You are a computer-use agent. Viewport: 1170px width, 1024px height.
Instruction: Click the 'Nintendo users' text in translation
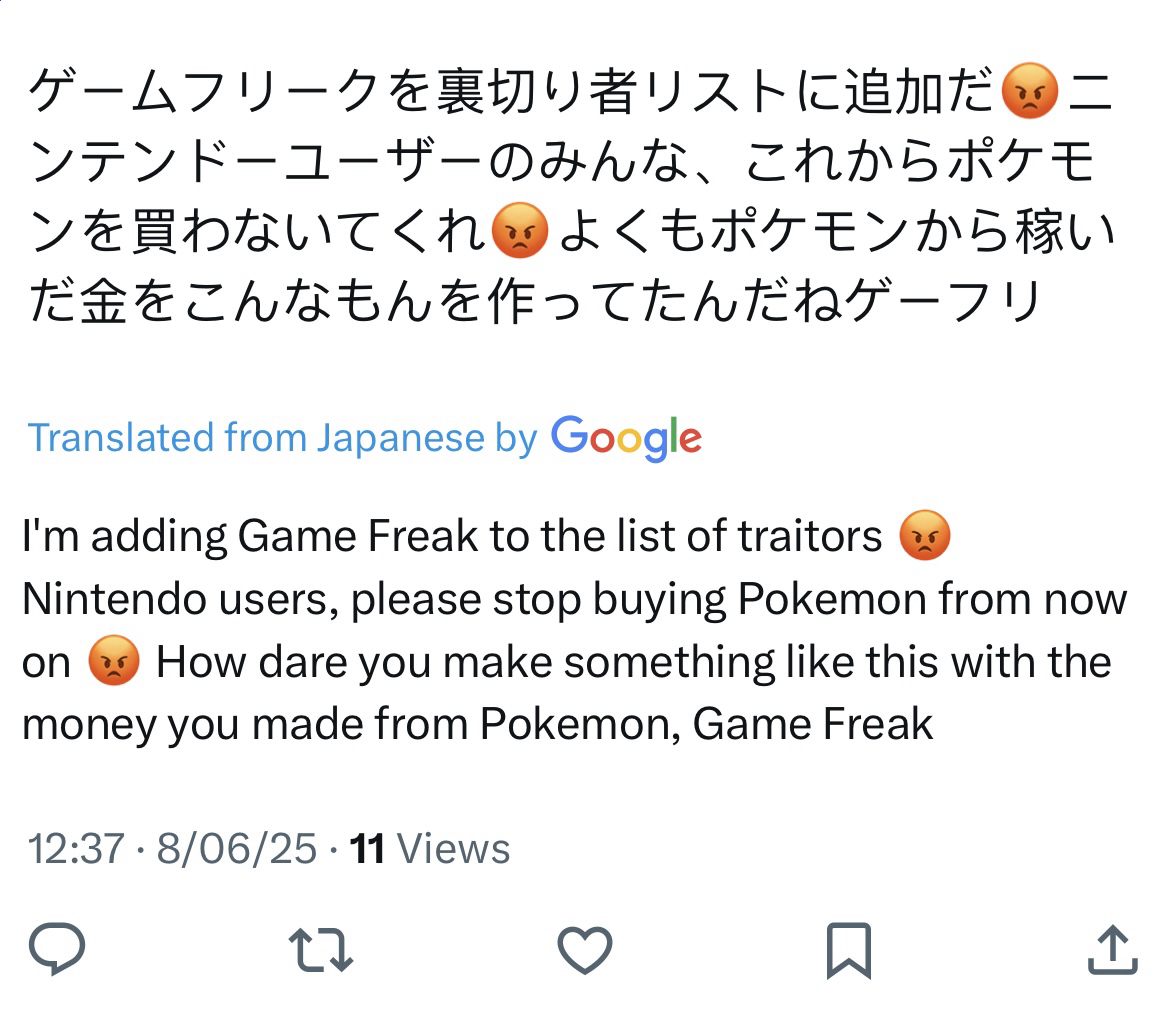(x=175, y=599)
